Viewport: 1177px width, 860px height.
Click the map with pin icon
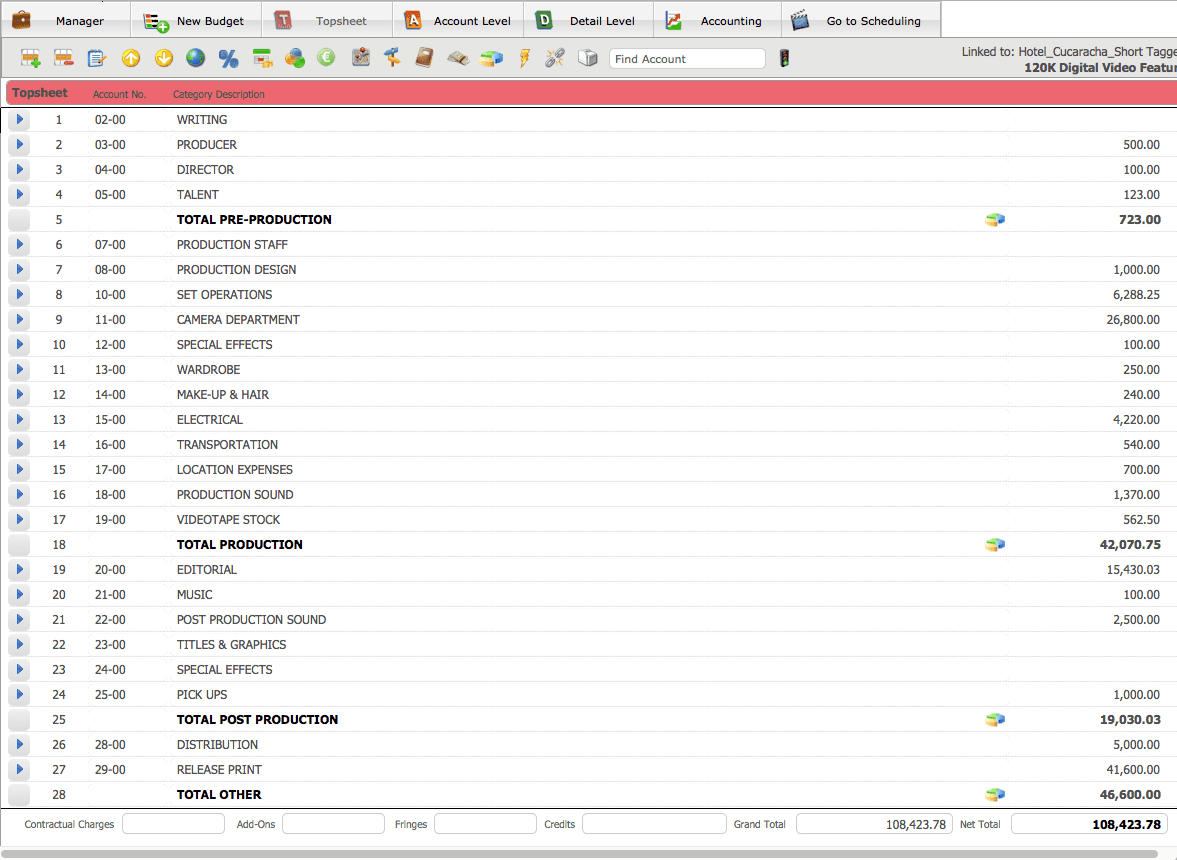coord(360,58)
